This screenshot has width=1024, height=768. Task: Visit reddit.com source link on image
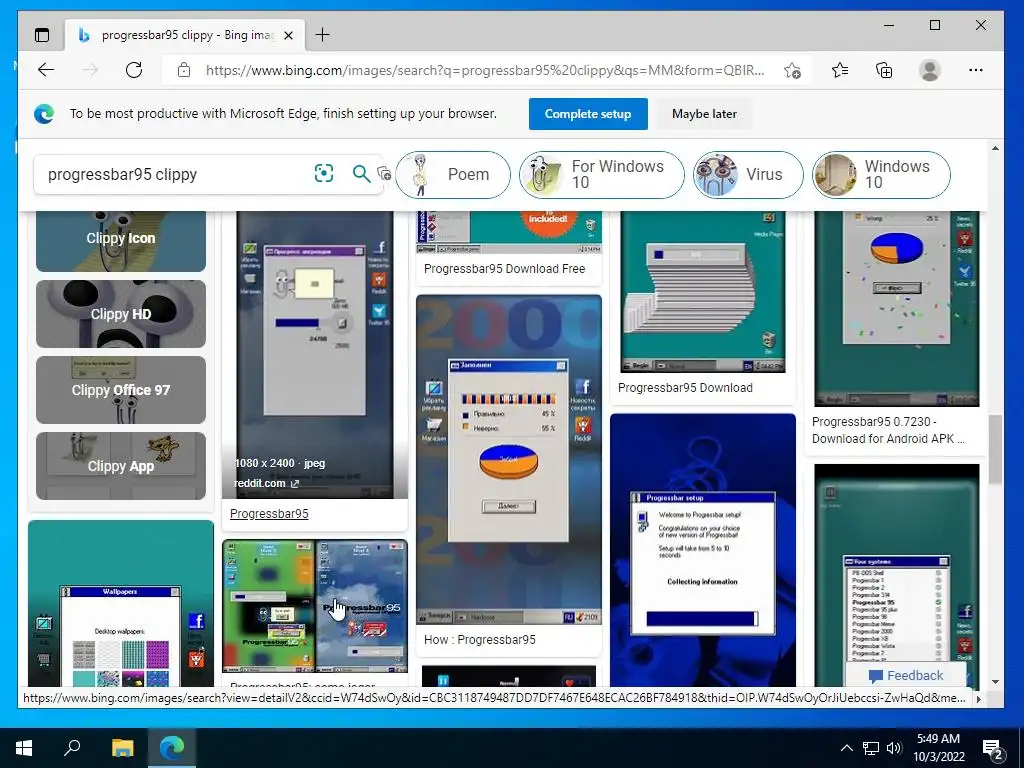click(x=266, y=483)
